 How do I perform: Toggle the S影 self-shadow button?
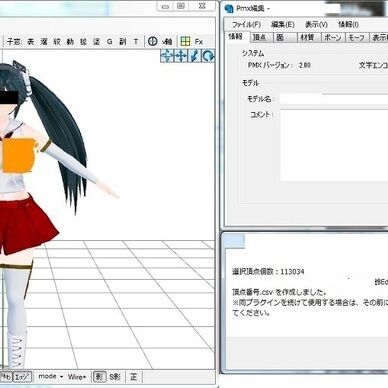[x=115, y=377]
